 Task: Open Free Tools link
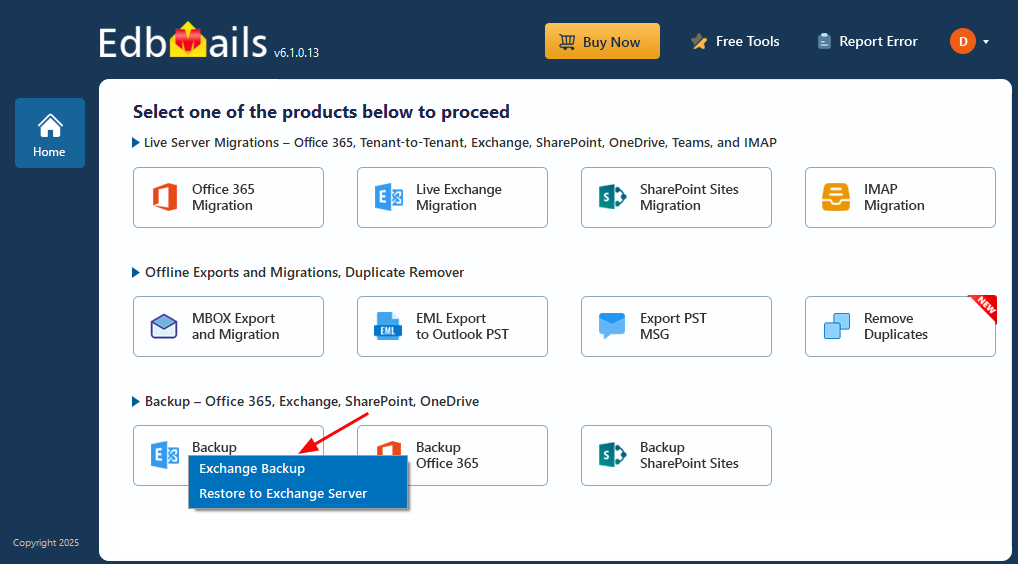tap(736, 42)
